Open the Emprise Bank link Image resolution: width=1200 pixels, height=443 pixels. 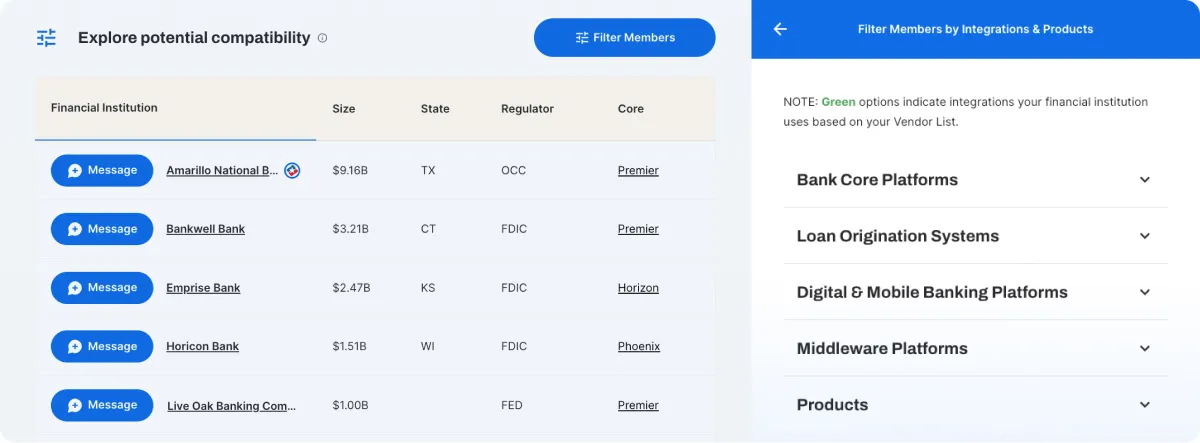[203, 288]
